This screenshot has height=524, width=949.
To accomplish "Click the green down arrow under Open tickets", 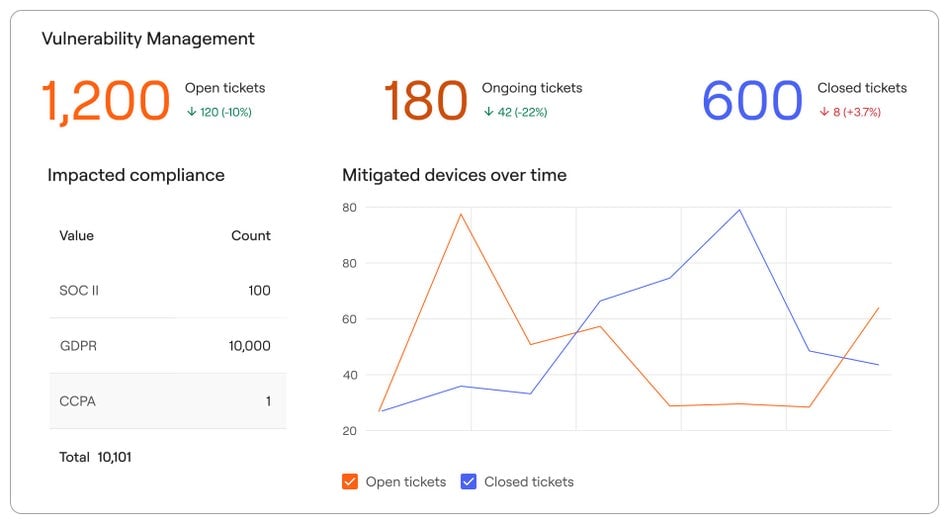I will (x=190, y=112).
